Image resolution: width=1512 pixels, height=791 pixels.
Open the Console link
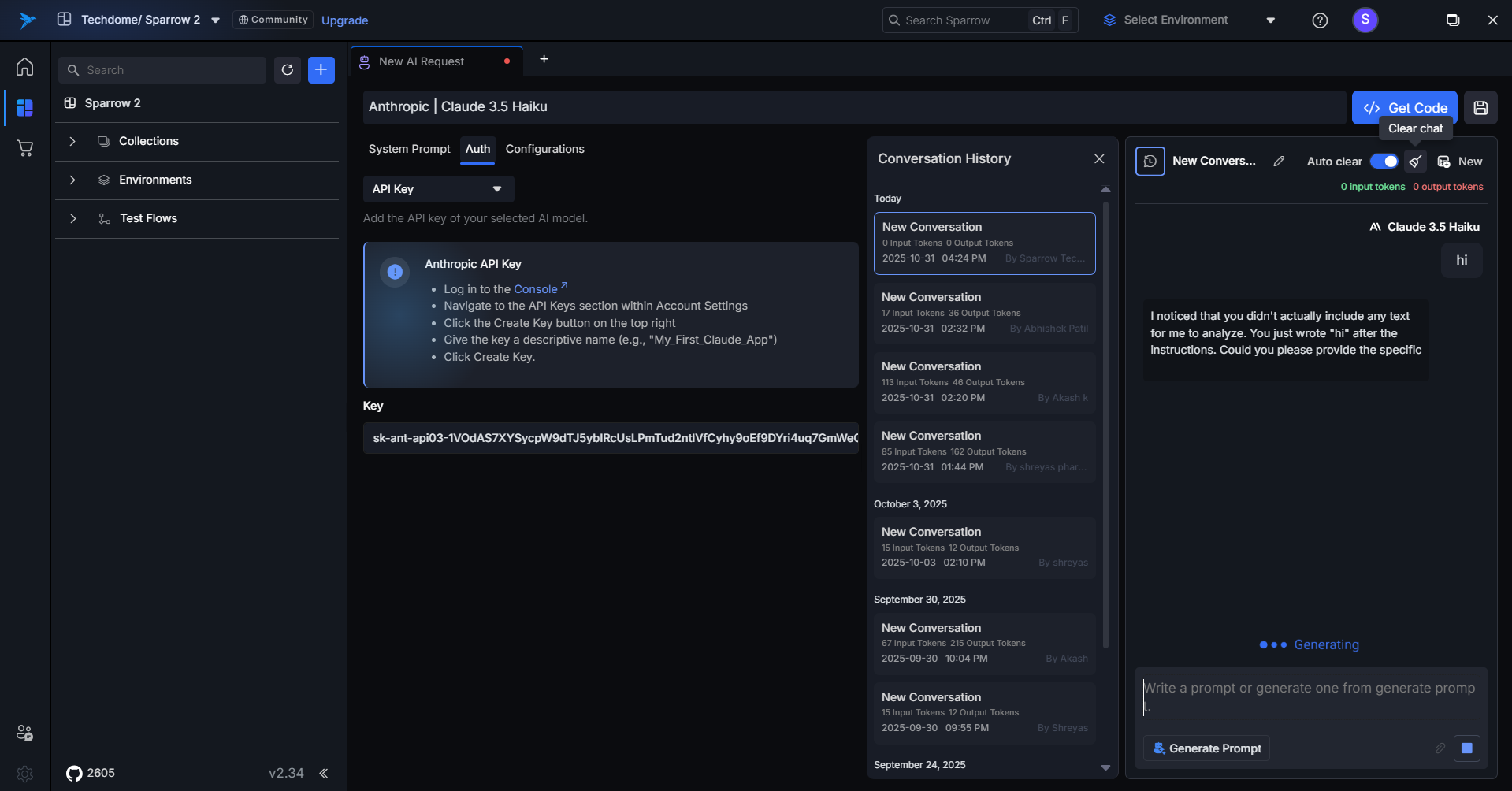tap(536, 289)
